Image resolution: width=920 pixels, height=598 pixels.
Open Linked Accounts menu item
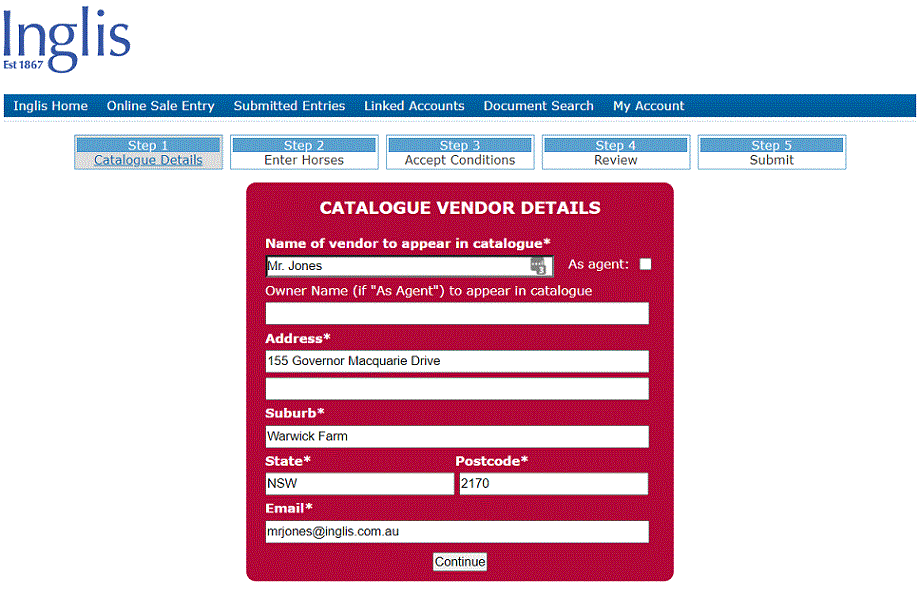(x=414, y=106)
